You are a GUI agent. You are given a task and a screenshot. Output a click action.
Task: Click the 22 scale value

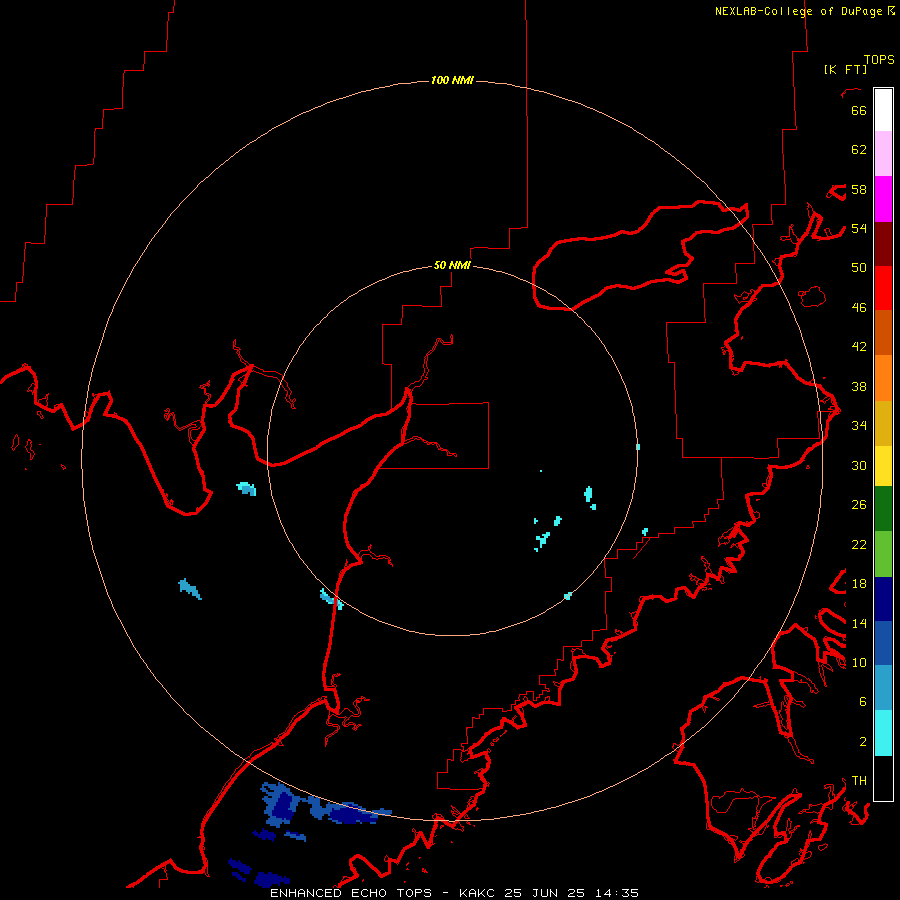click(x=859, y=545)
